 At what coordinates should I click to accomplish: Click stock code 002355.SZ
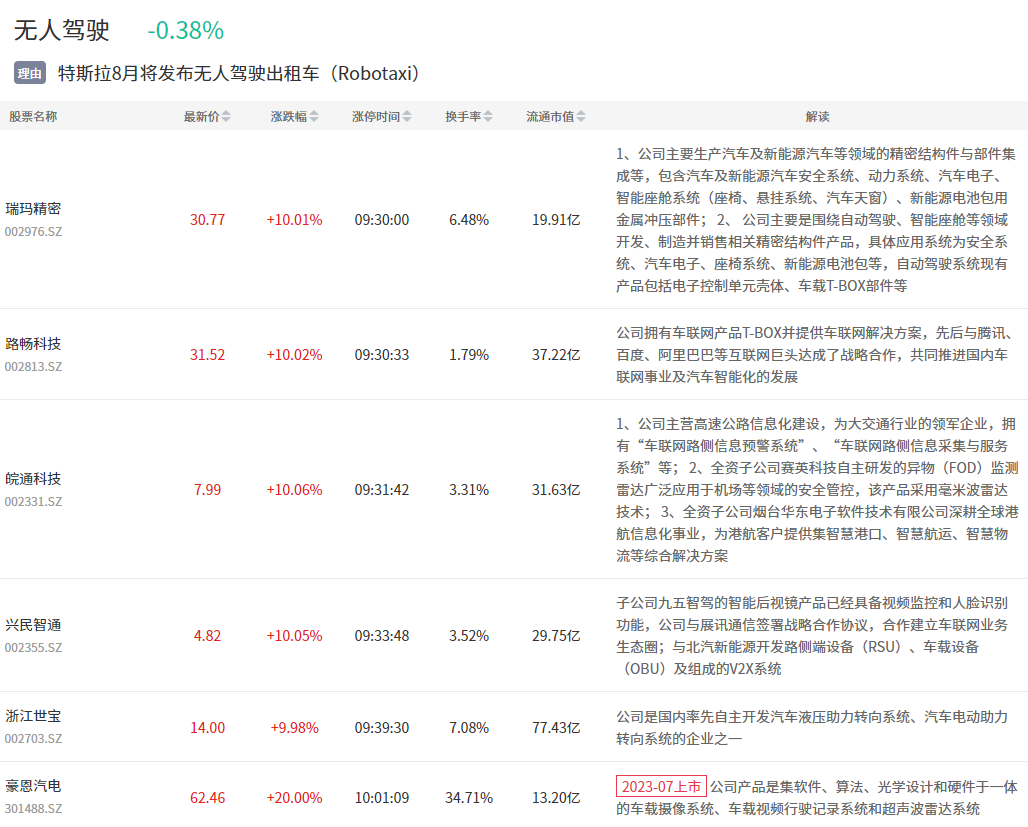[33, 648]
